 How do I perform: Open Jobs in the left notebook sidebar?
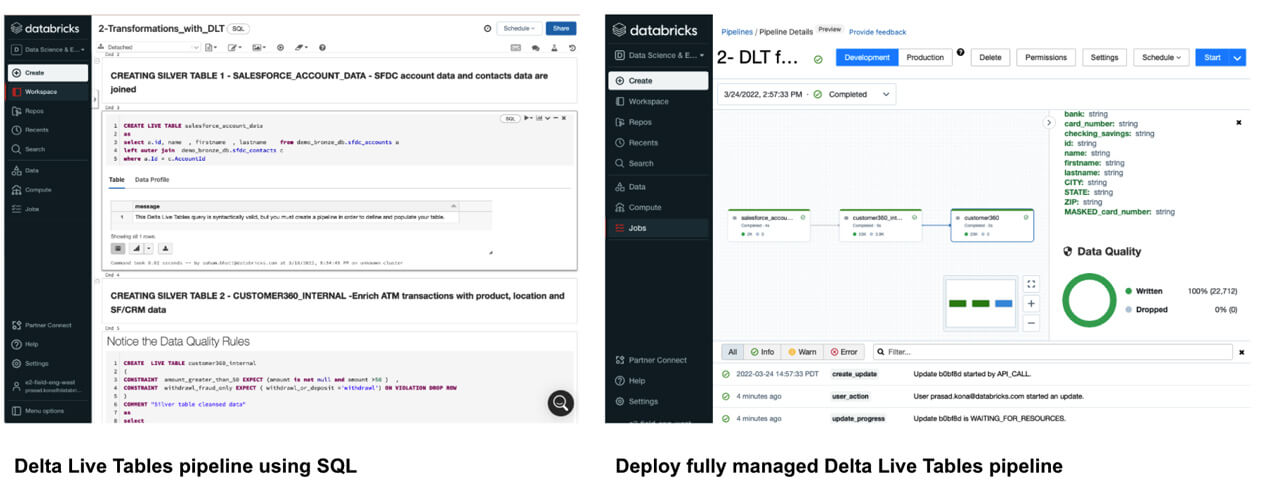point(48,208)
